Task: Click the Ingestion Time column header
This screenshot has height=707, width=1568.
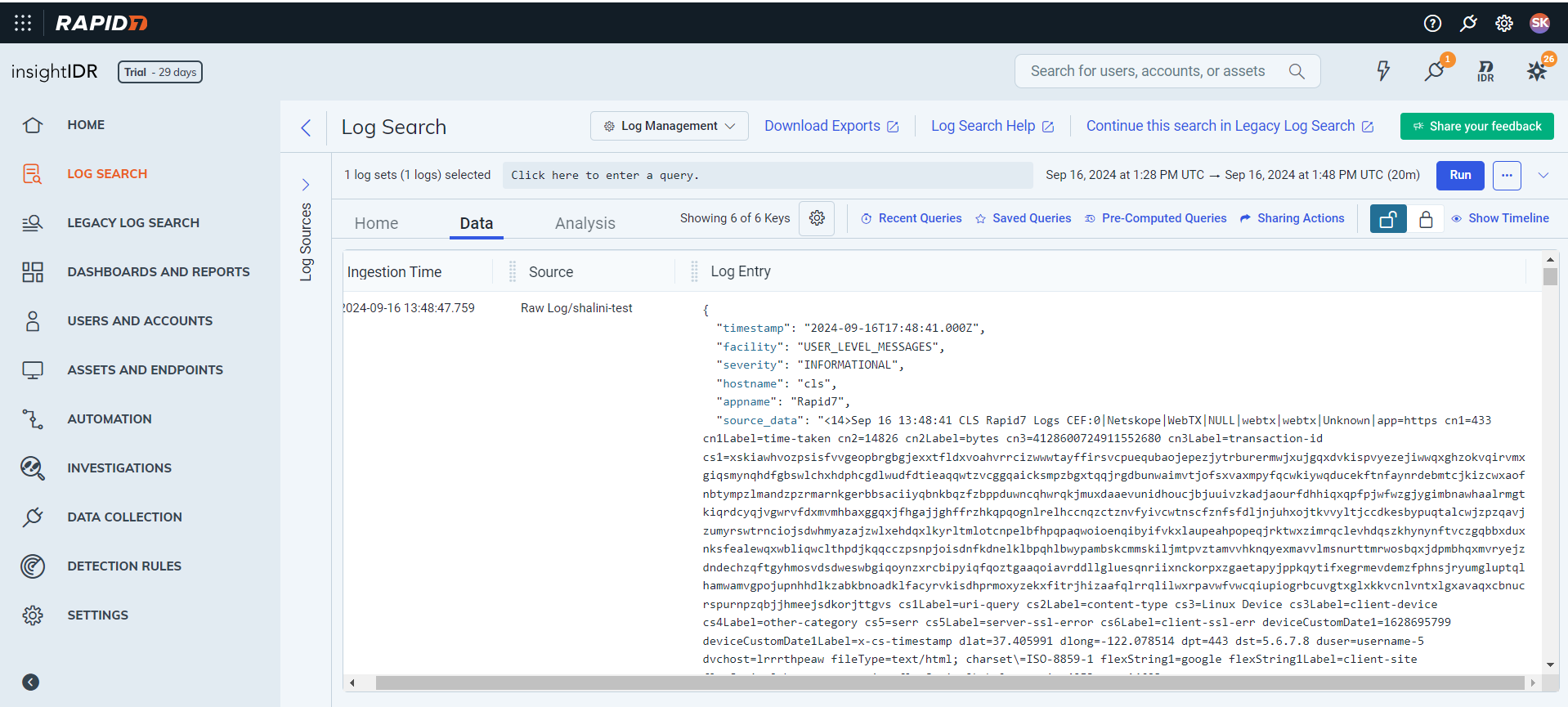Action: coord(394,272)
